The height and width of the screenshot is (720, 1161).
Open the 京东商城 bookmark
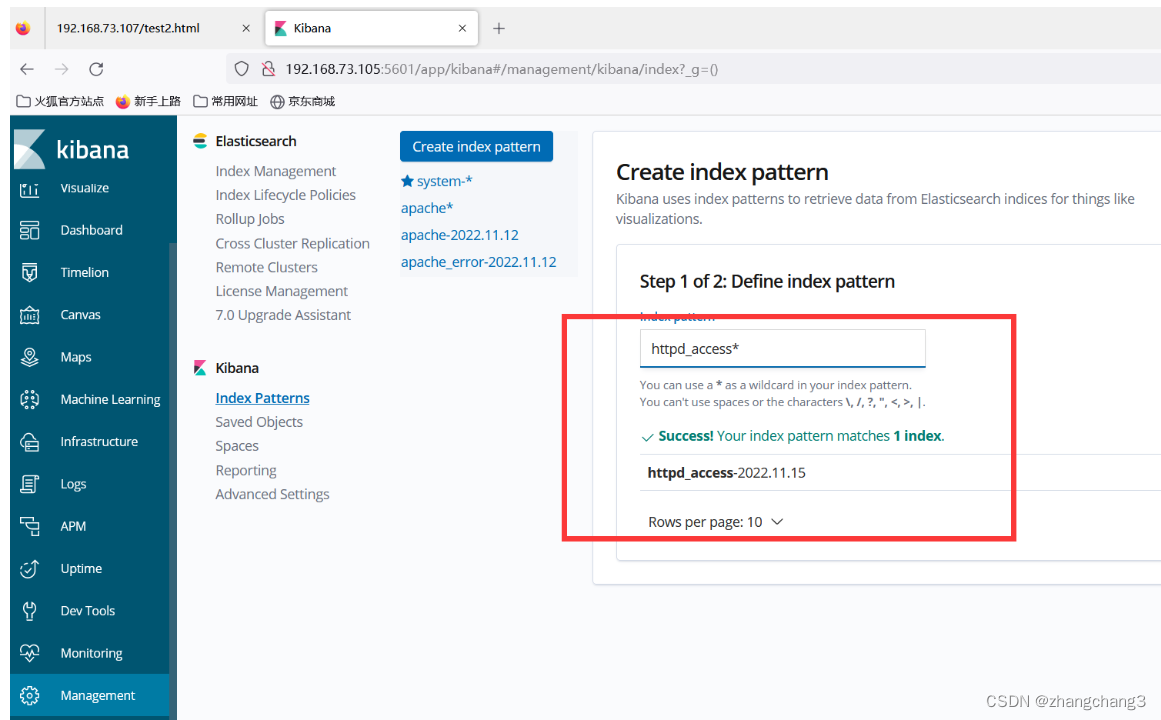tap(303, 101)
